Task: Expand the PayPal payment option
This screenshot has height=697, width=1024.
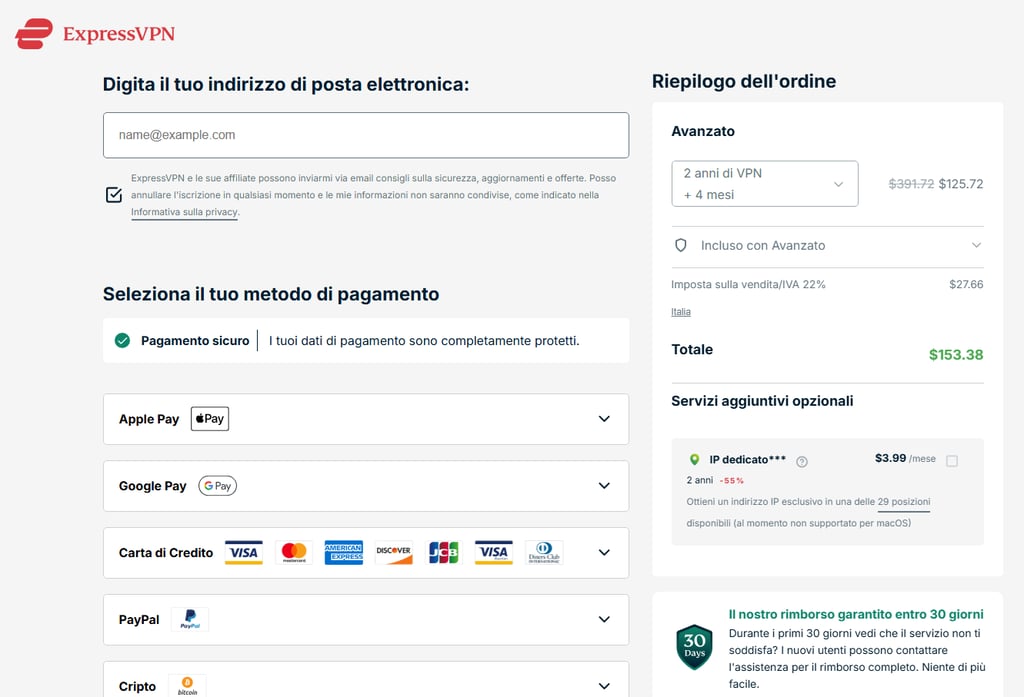Action: coord(366,619)
